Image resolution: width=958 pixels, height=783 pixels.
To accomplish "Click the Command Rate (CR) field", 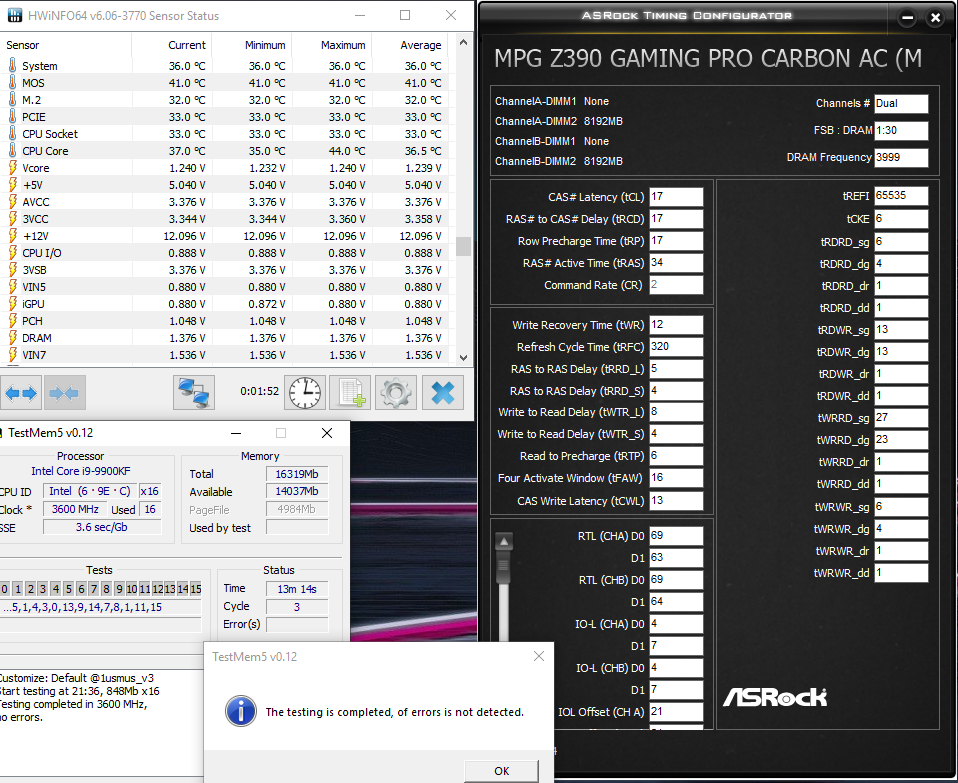I will (676, 285).
